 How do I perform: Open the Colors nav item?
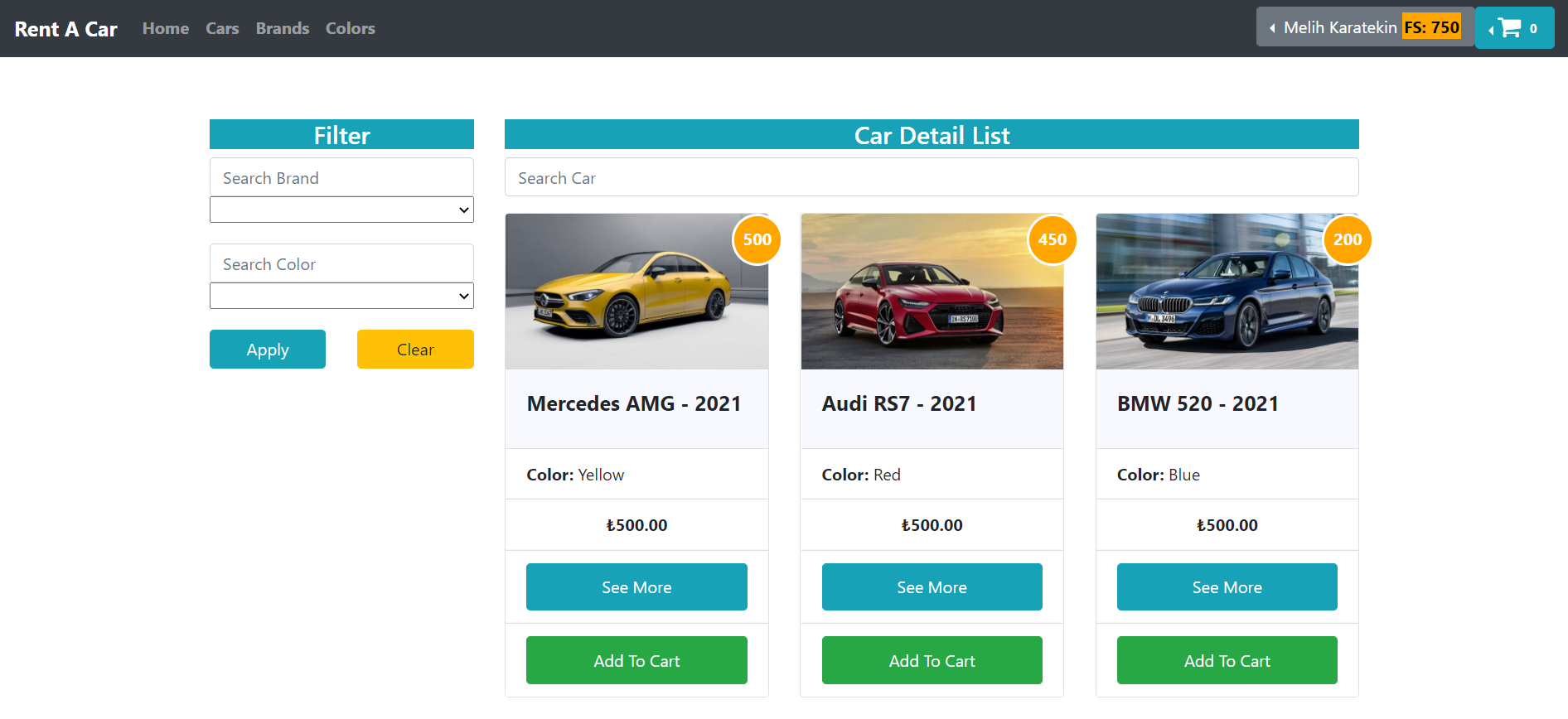coord(351,28)
